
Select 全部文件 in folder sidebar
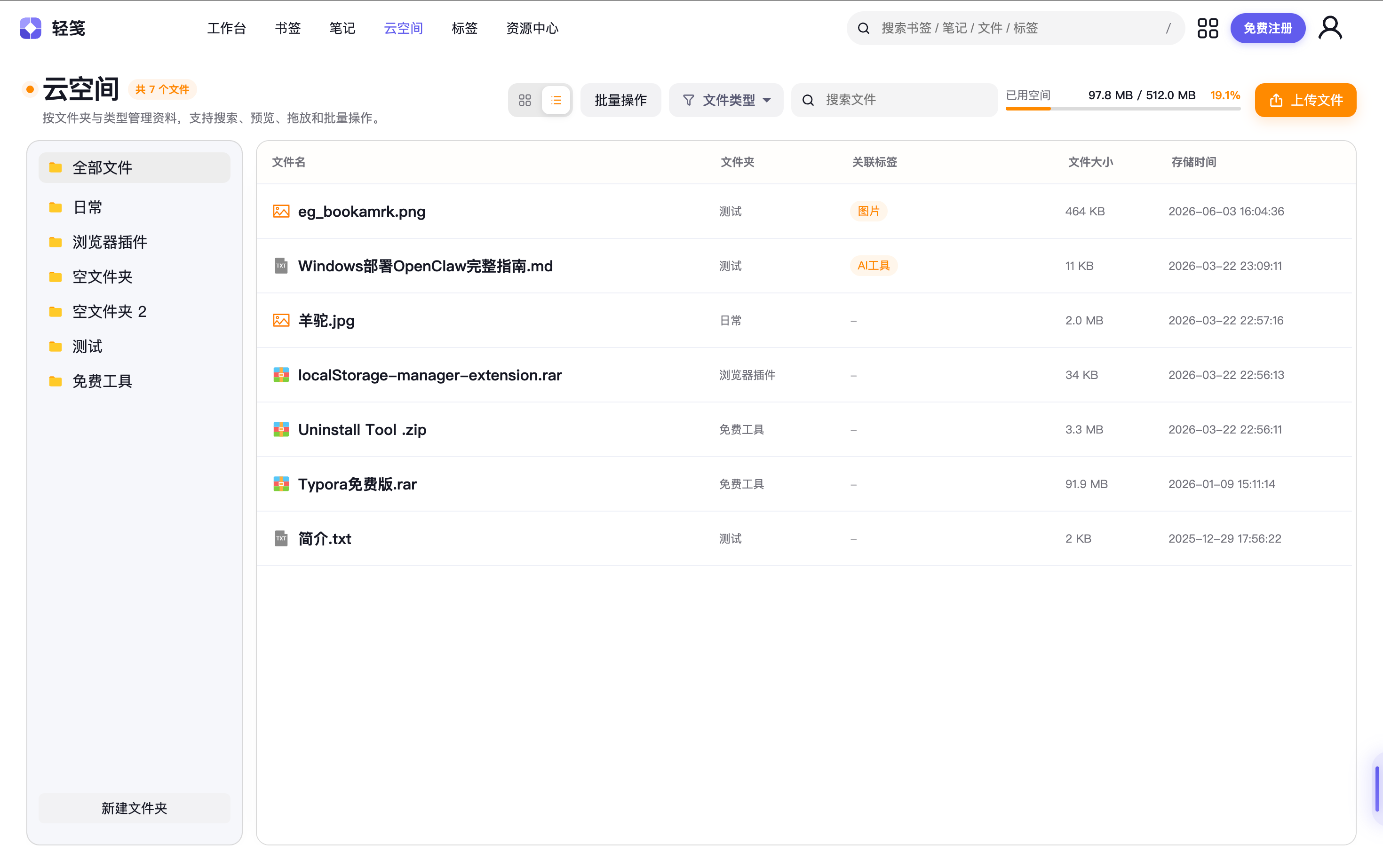135,168
